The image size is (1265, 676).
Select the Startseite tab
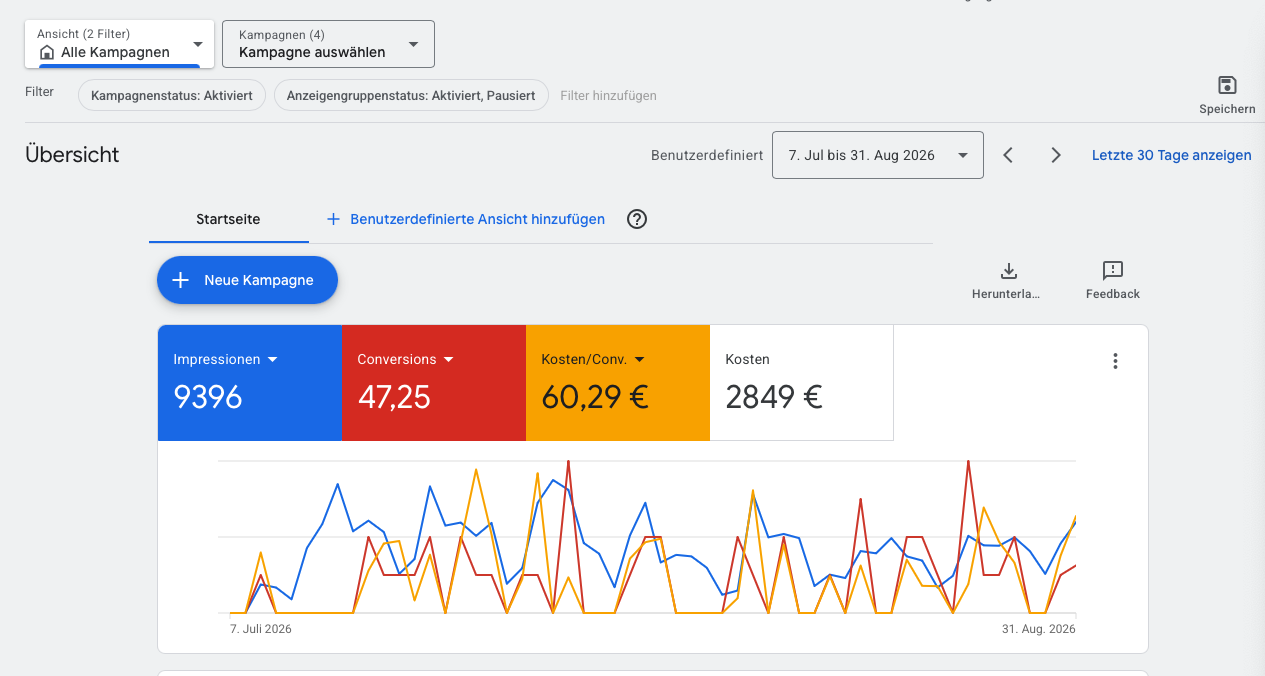pyautogui.click(x=228, y=219)
